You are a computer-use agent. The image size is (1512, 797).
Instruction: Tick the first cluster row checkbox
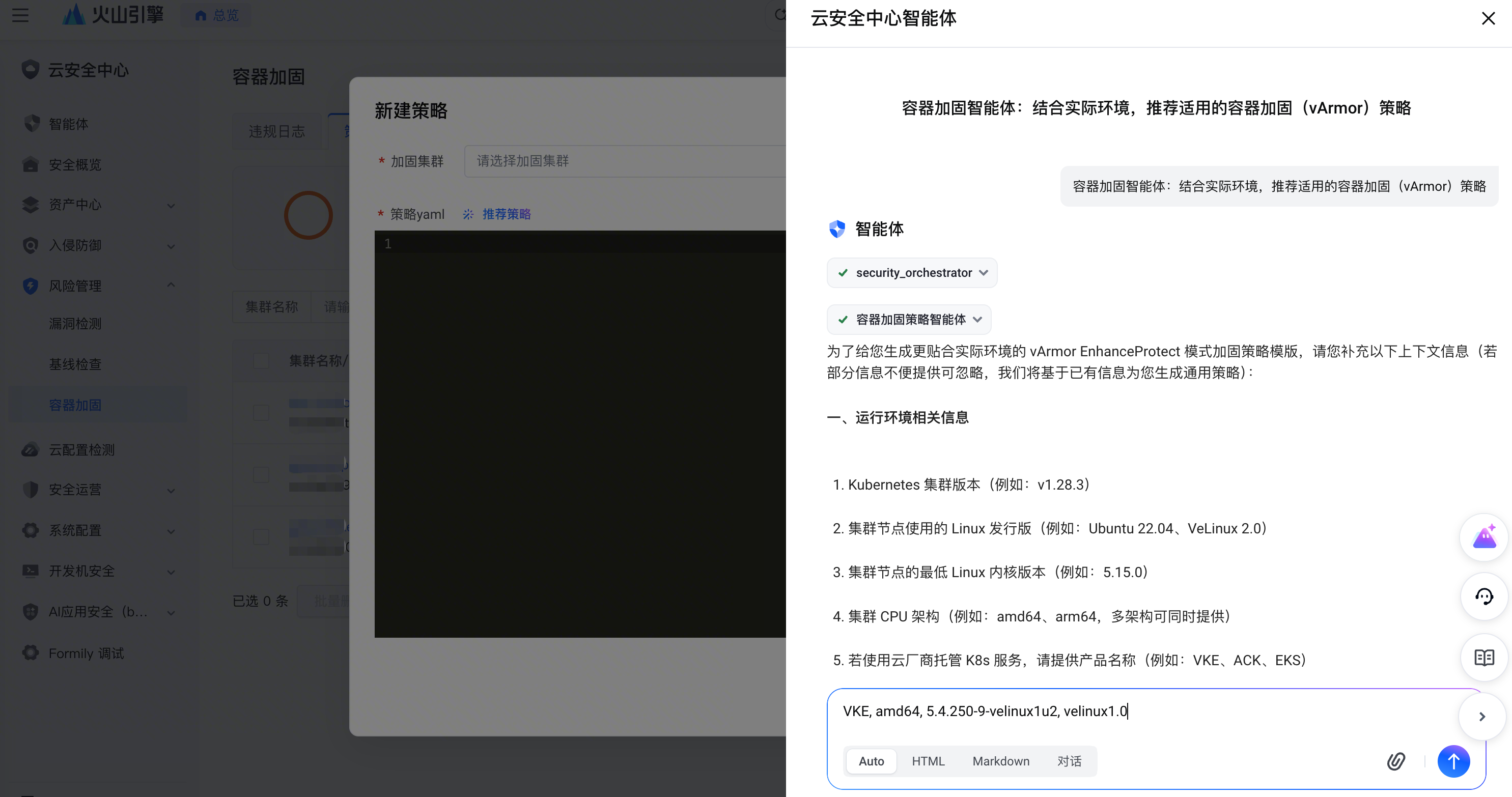(261, 413)
